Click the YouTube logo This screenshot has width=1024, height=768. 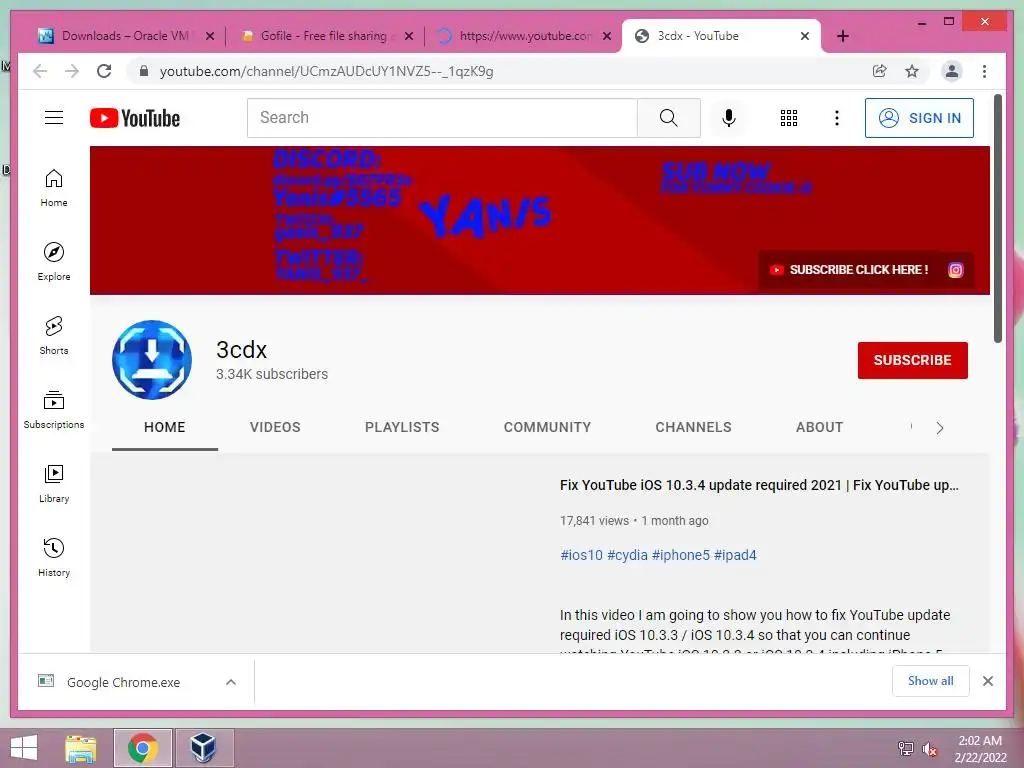click(135, 118)
